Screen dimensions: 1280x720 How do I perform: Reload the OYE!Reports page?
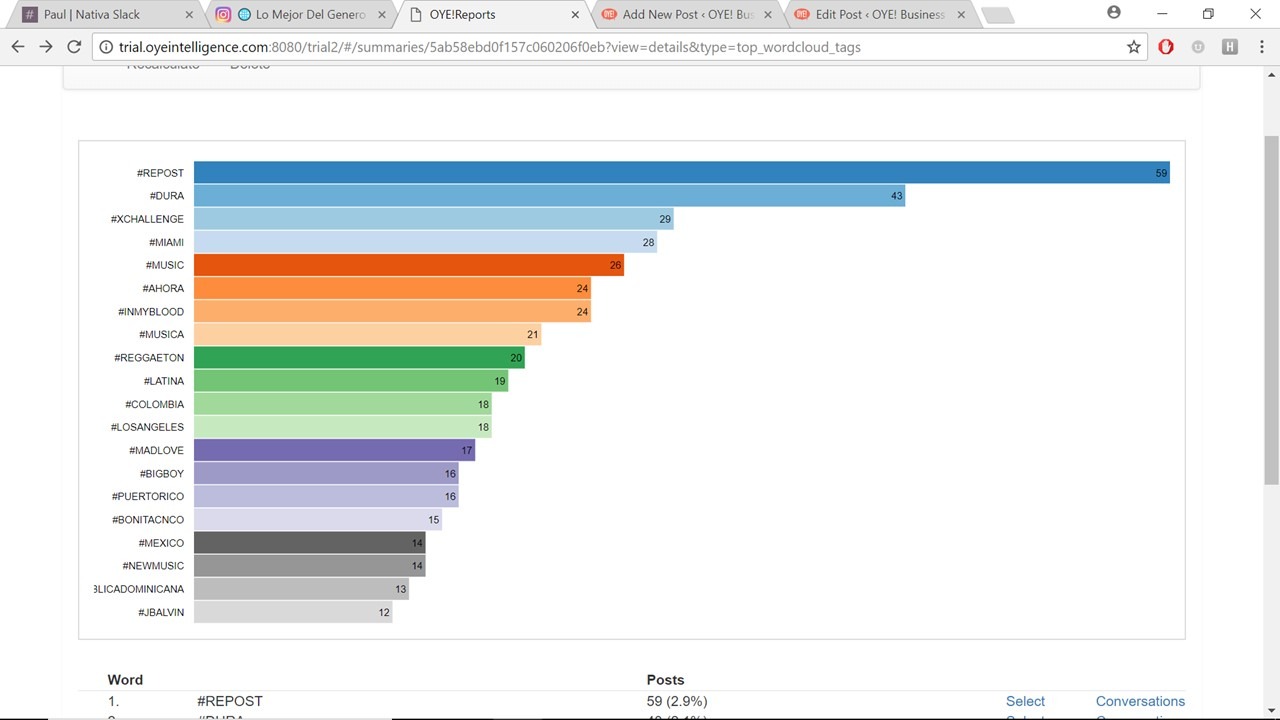tap(74, 47)
